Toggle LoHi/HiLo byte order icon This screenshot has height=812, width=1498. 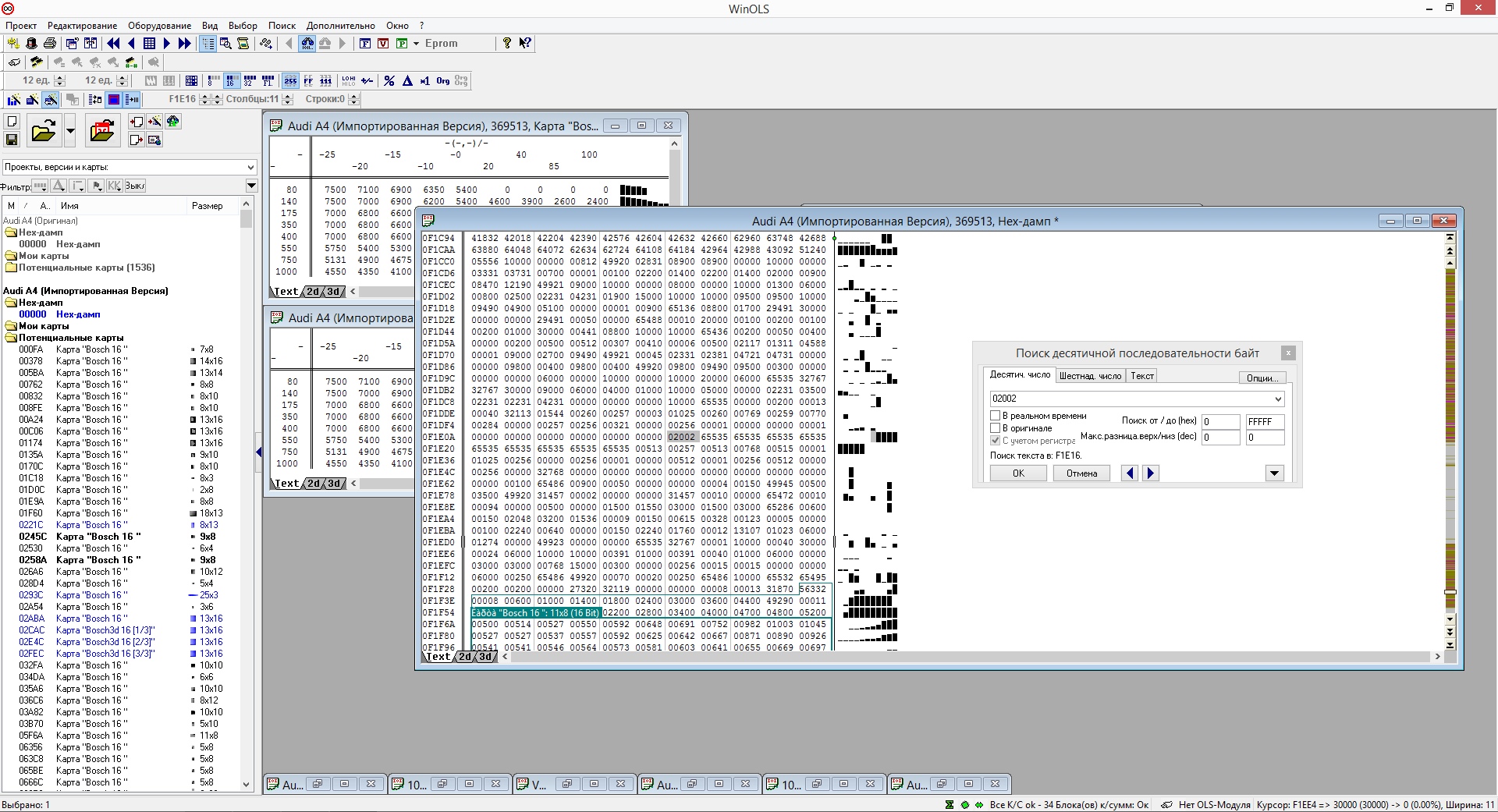pos(348,80)
